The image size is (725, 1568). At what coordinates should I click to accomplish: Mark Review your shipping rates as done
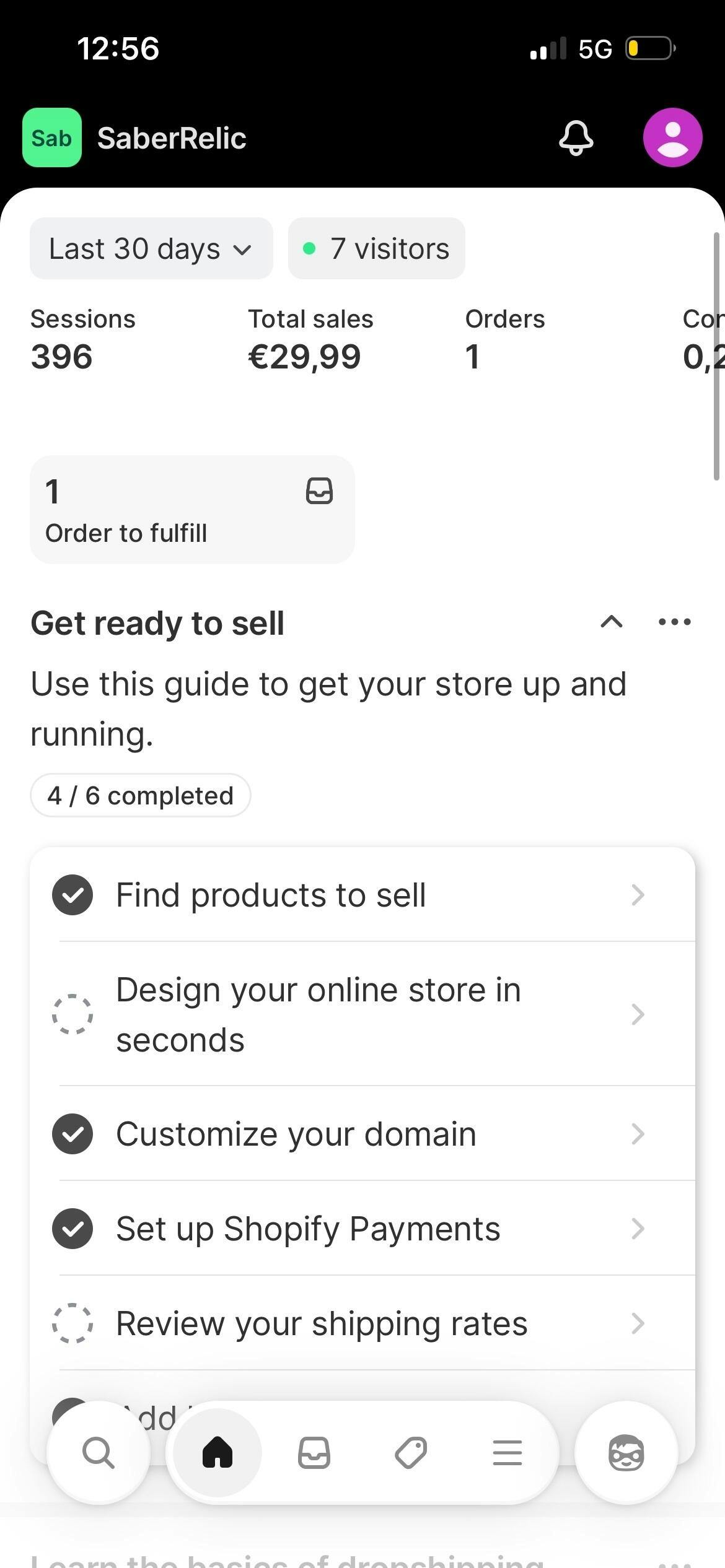[x=72, y=1323]
